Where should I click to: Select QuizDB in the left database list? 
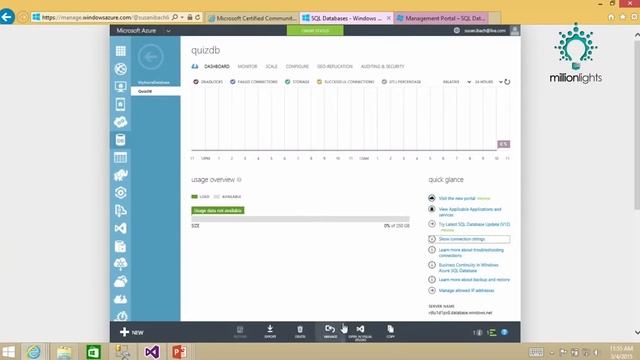(156, 91)
